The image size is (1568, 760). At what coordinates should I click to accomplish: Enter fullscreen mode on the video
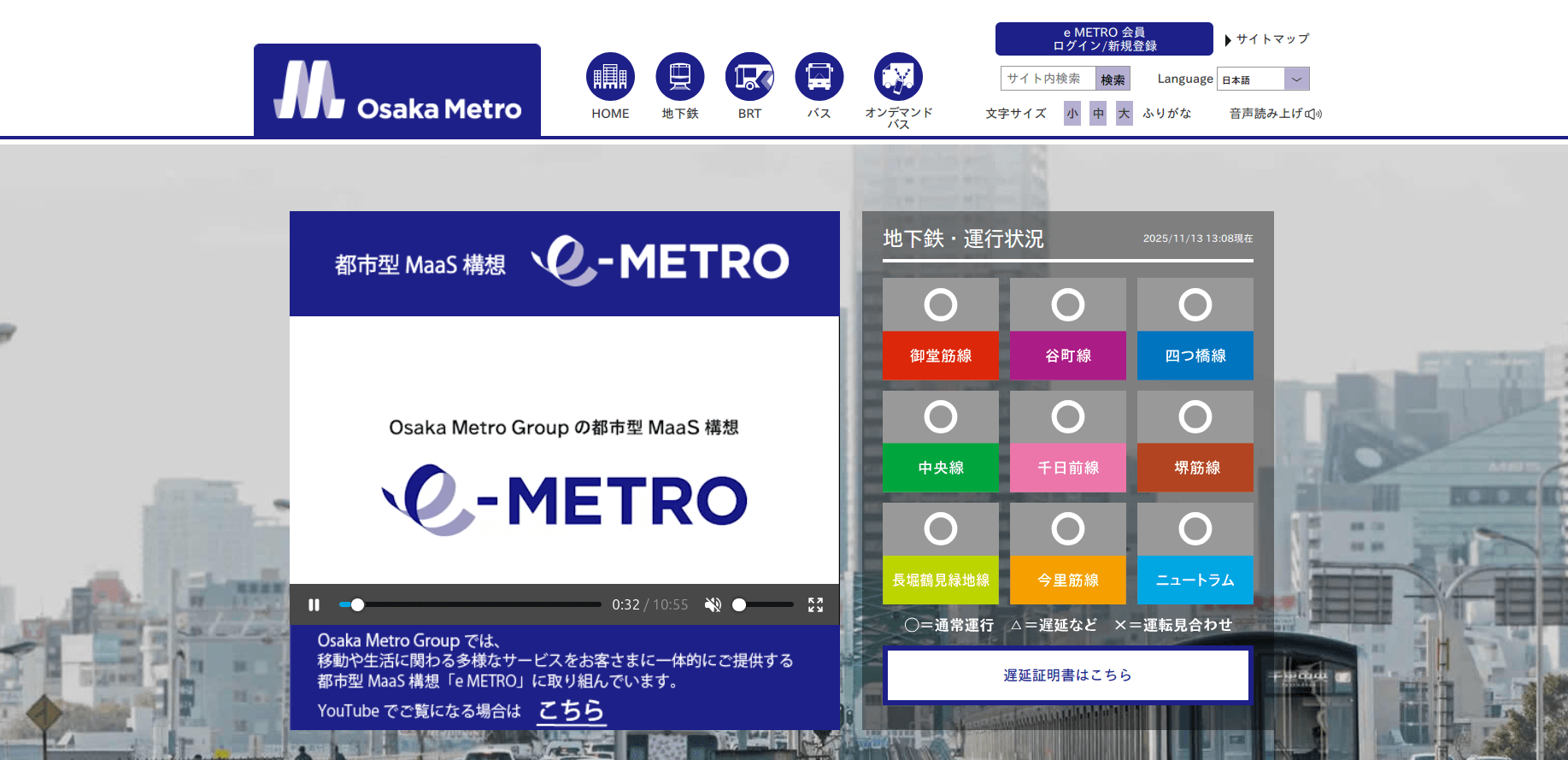coord(815,605)
